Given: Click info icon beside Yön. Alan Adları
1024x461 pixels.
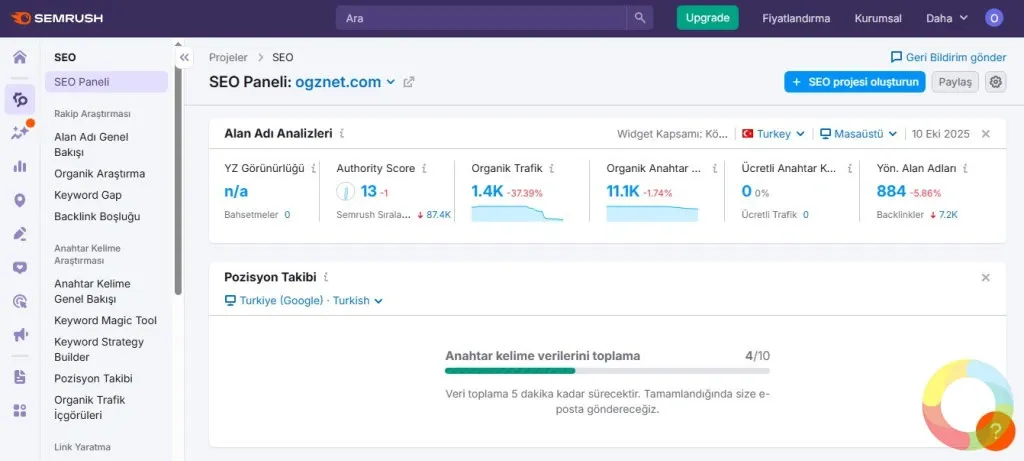Looking at the screenshot, I should (965, 168).
